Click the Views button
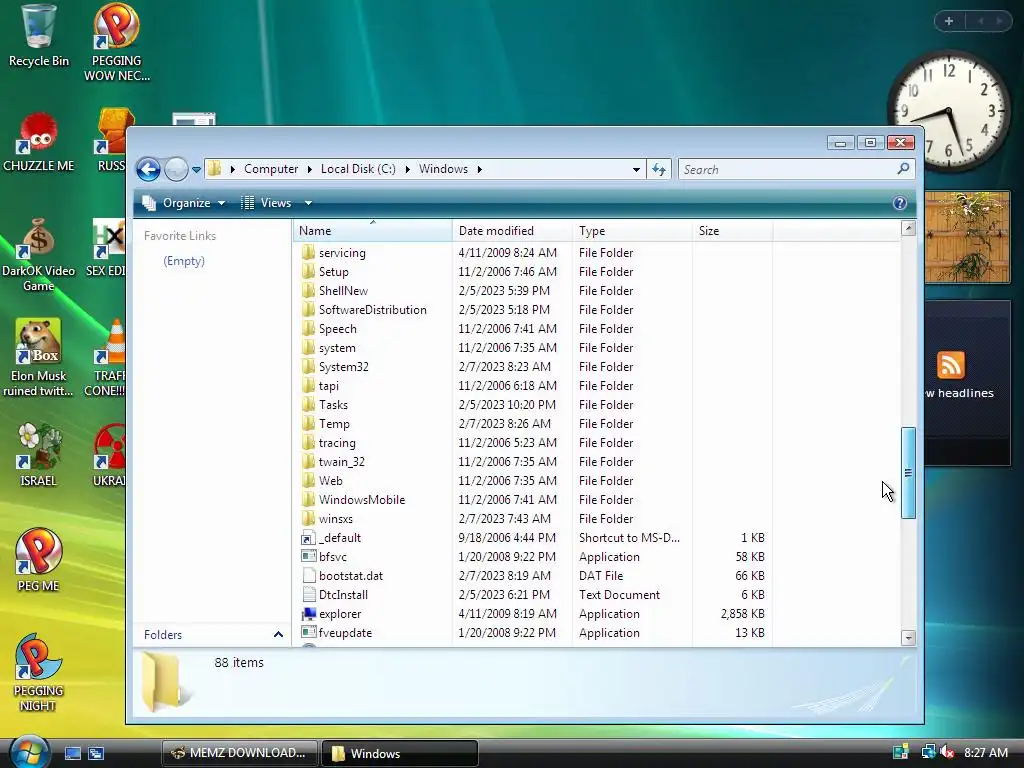The height and width of the screenshot is (768, 1024). click(266, 203)
